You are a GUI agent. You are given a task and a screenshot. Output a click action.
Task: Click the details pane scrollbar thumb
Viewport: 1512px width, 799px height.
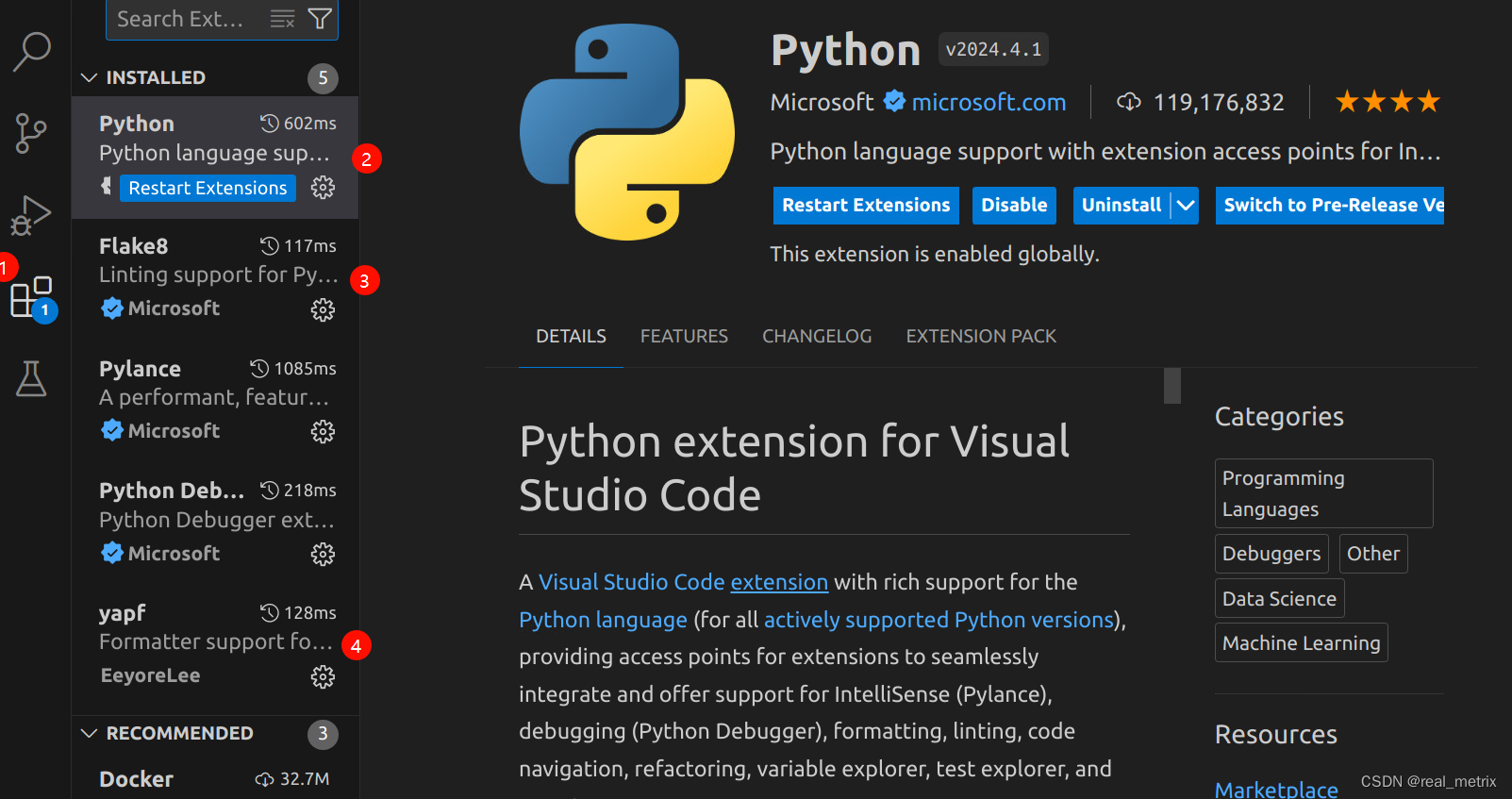1172,385
